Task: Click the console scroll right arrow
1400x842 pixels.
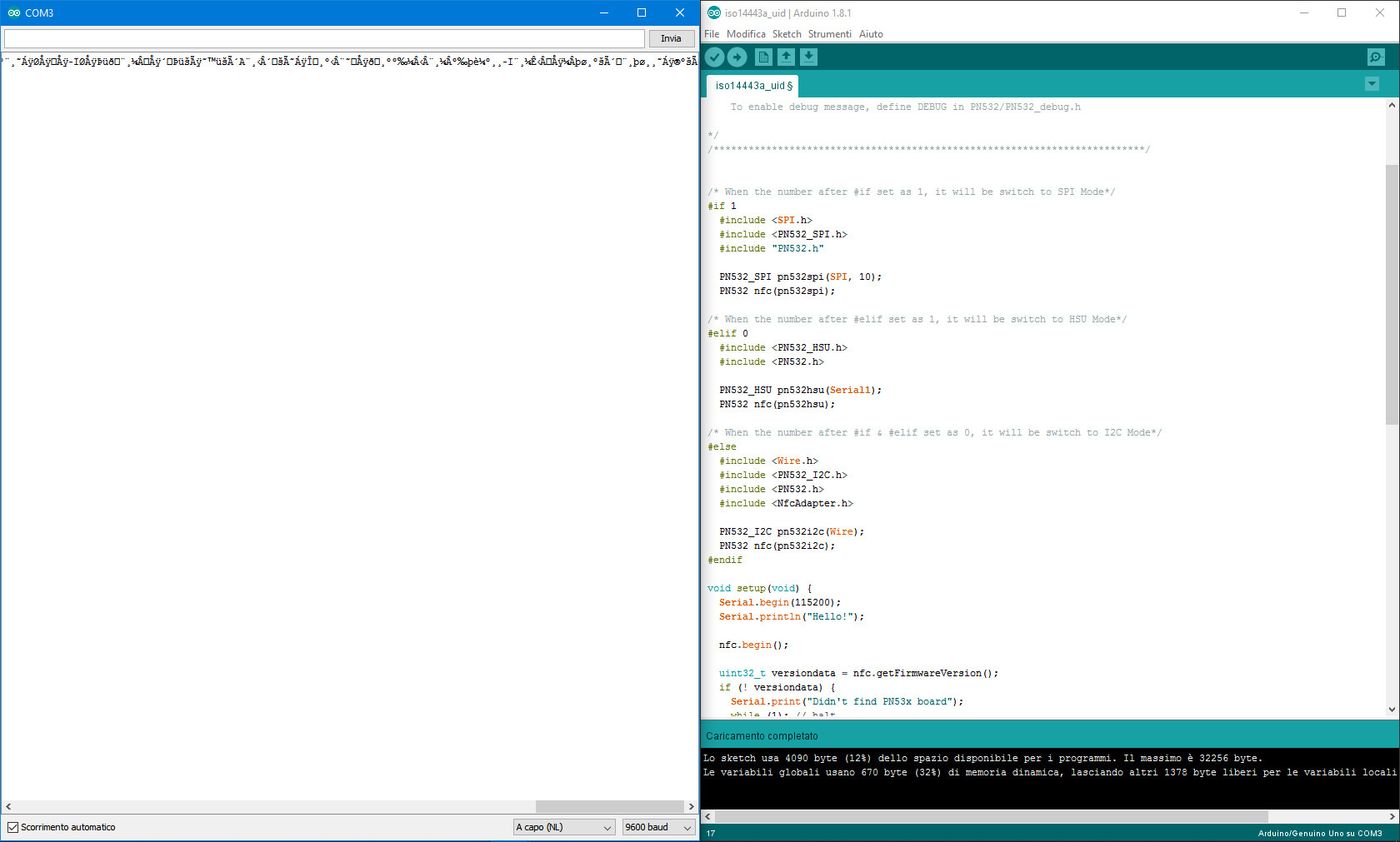Action: tap(1392, 817)
